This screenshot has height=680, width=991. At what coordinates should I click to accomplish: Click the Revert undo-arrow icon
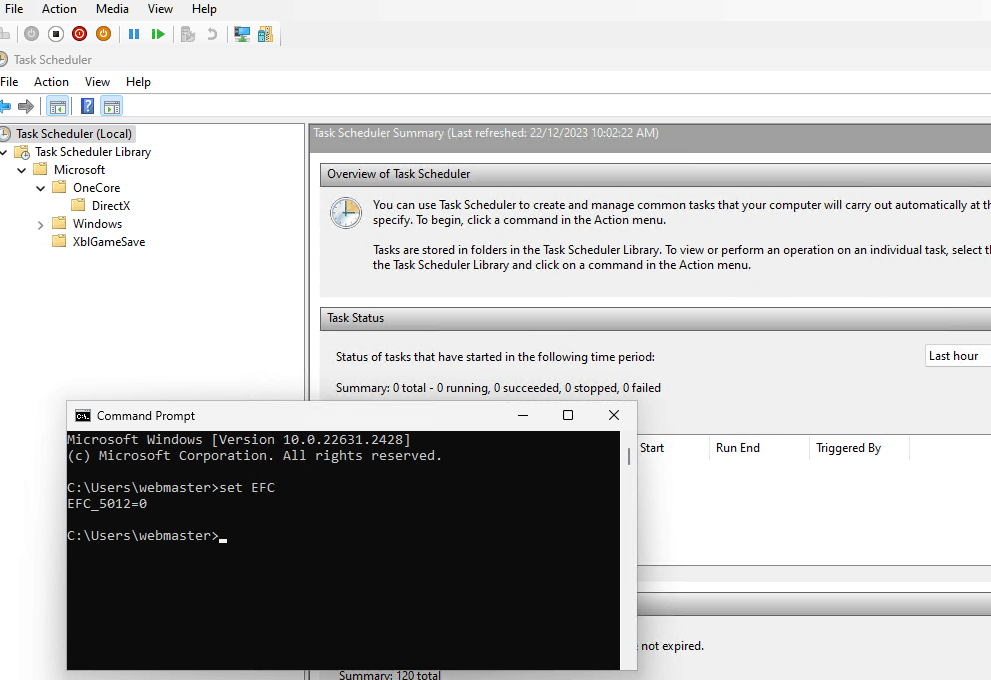(x=212, y=34)
